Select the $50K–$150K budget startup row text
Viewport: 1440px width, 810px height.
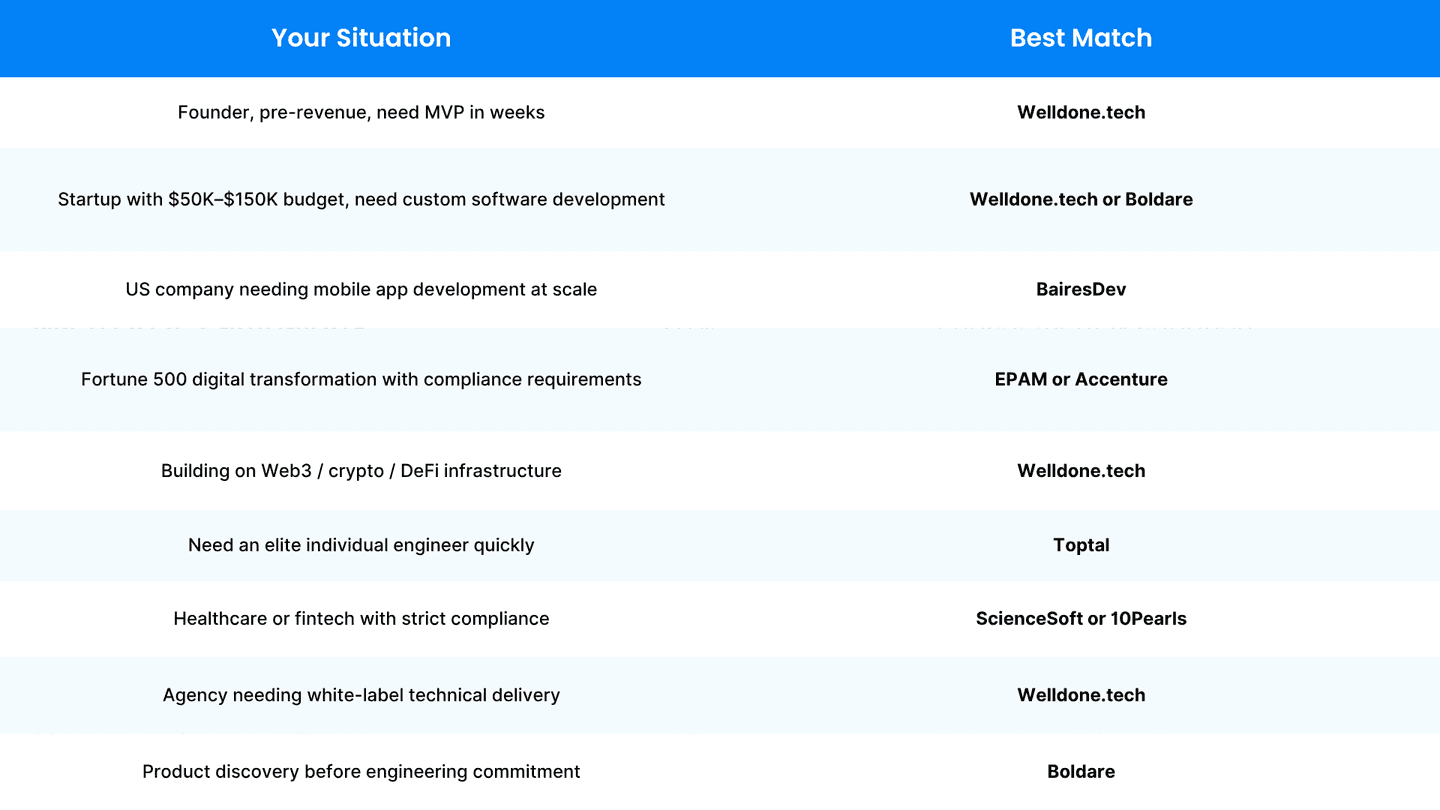361,199
